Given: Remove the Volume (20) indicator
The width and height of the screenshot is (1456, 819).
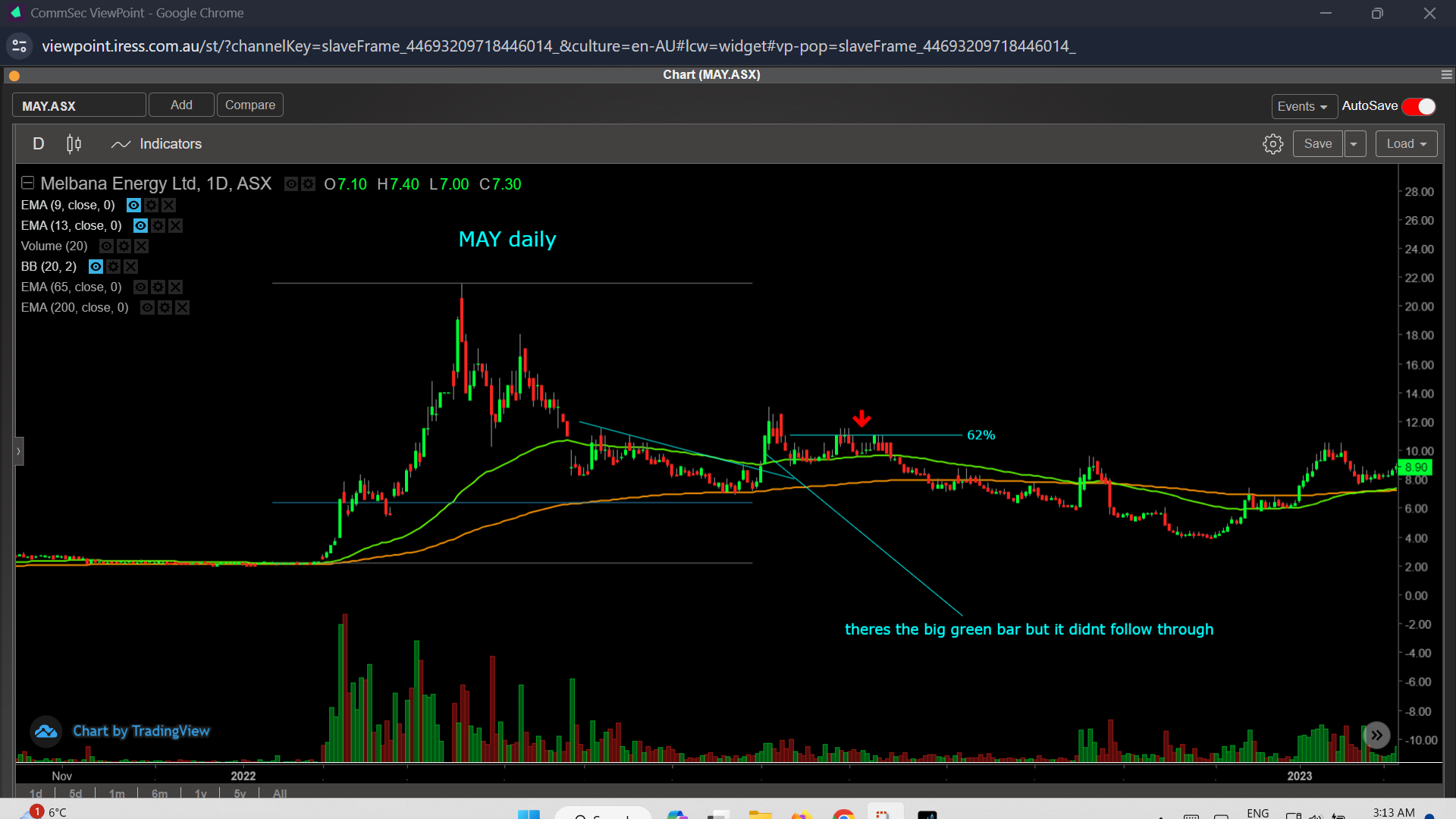Looking at the screenshot, I should tap(141, 246).
